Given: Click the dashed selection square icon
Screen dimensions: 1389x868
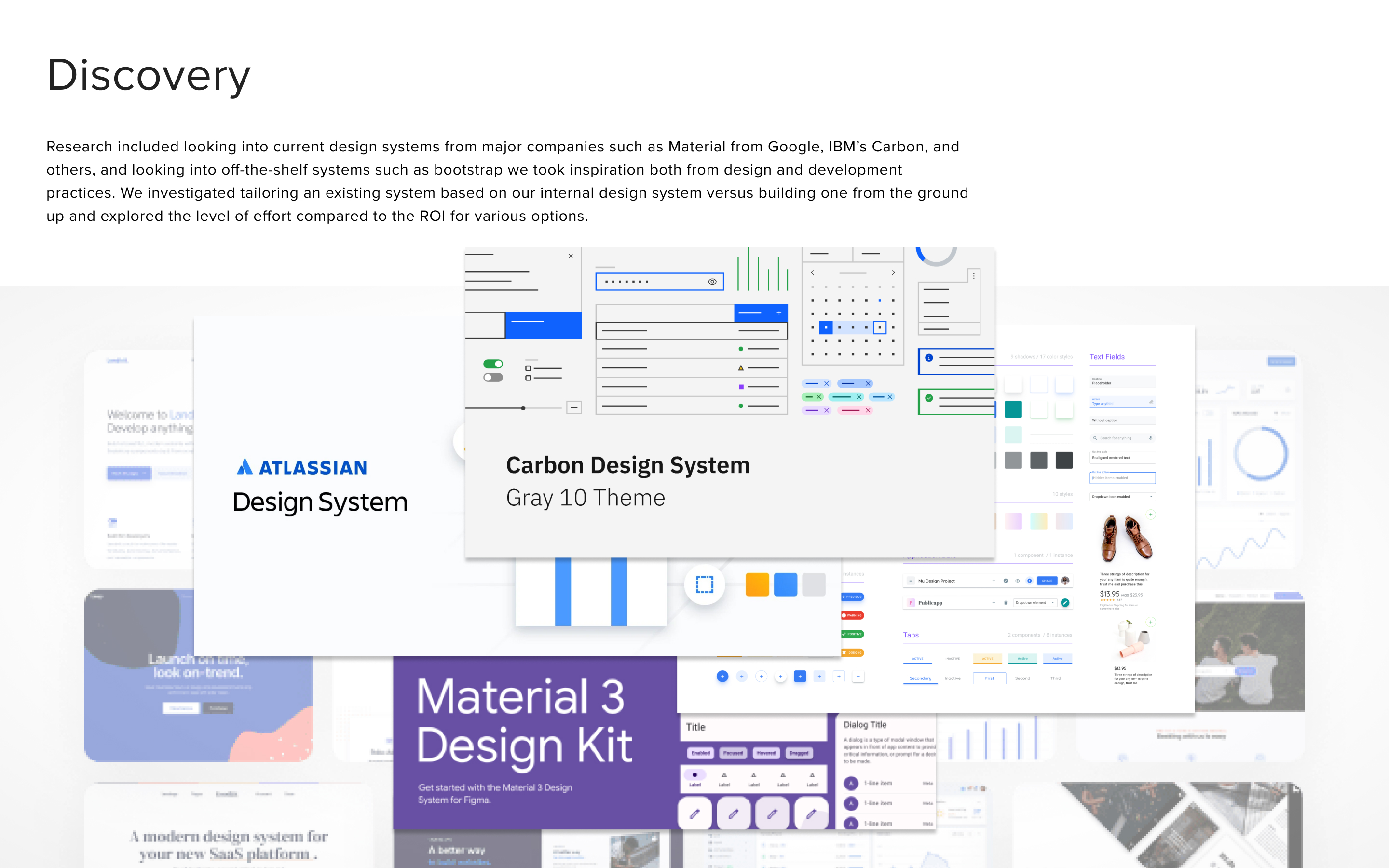Looking at the screenshot, I should pyautogui.click(x=704, y=584).
